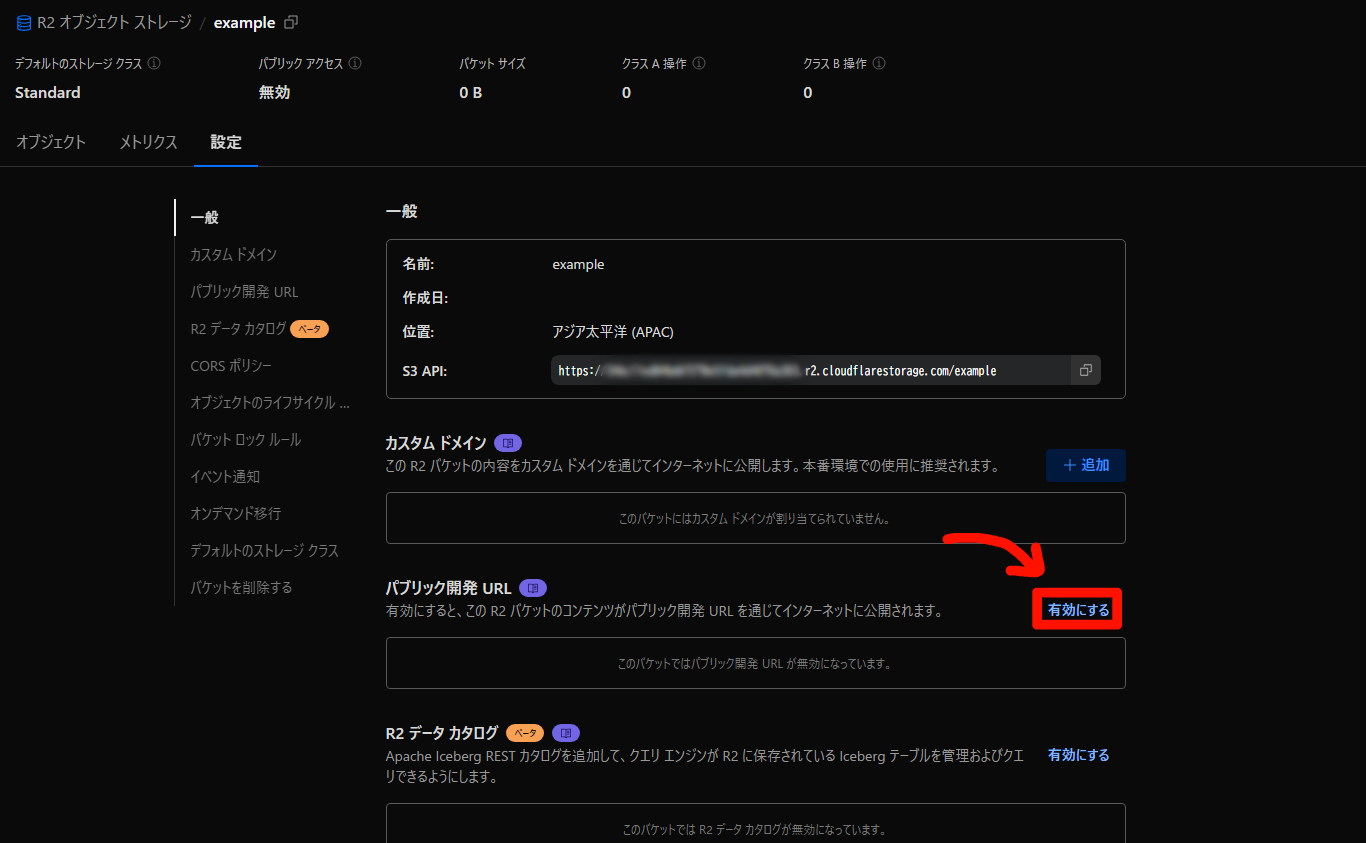Screen dimensions: 1366x843
Task: Jump to オブジェクトのライフサイクル in sidebar
Action: [x=270, y=402]
